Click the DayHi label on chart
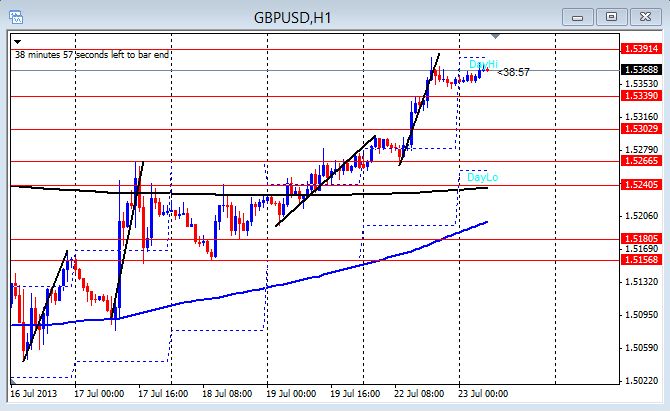This screenshot has width=670, height=411. 483,65
